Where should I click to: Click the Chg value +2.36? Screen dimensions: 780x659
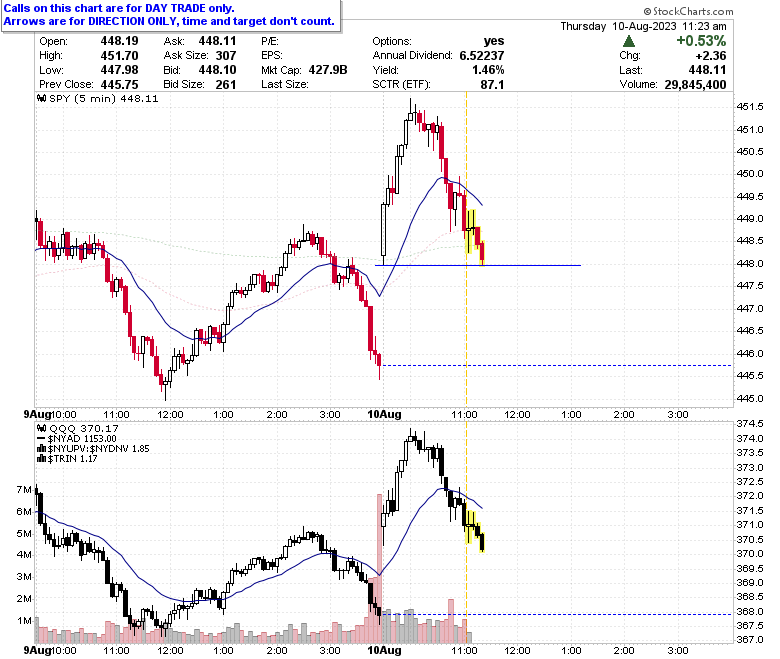tap(711, 55)
